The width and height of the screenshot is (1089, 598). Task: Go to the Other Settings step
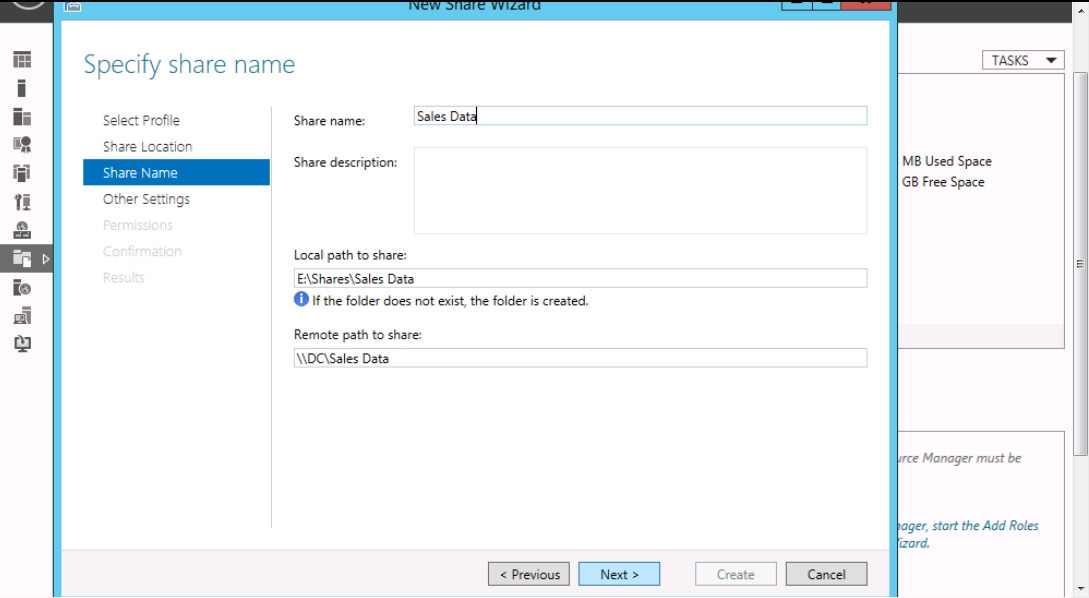pos(146,199)
